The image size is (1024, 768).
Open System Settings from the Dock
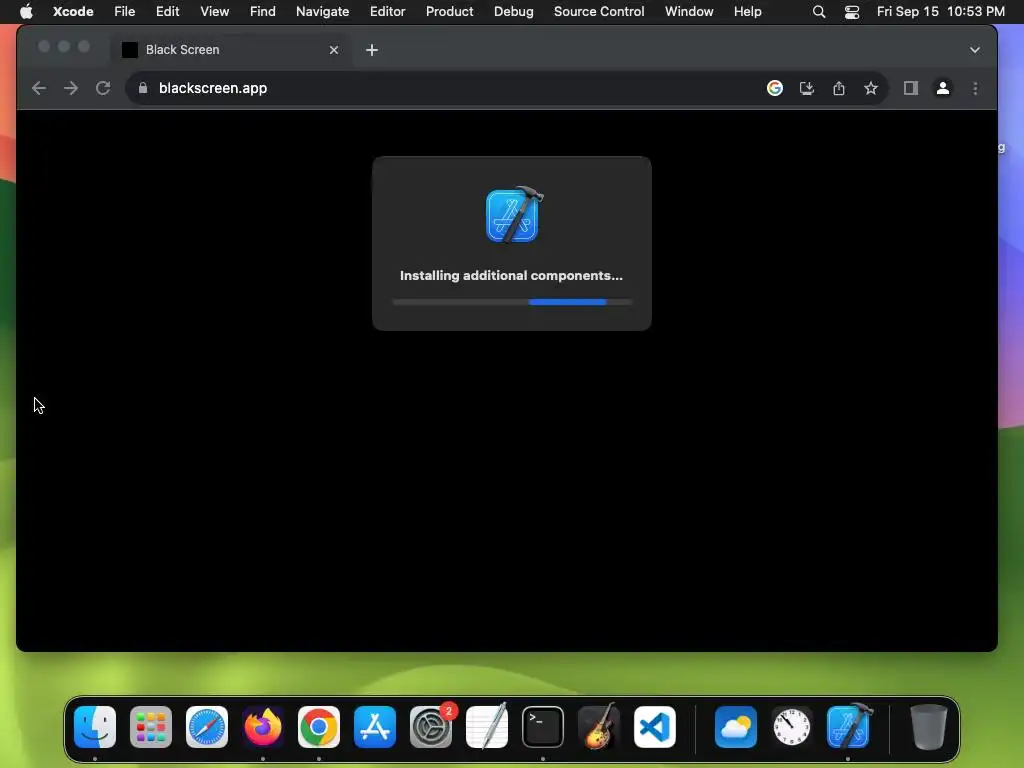coord(431,727)
